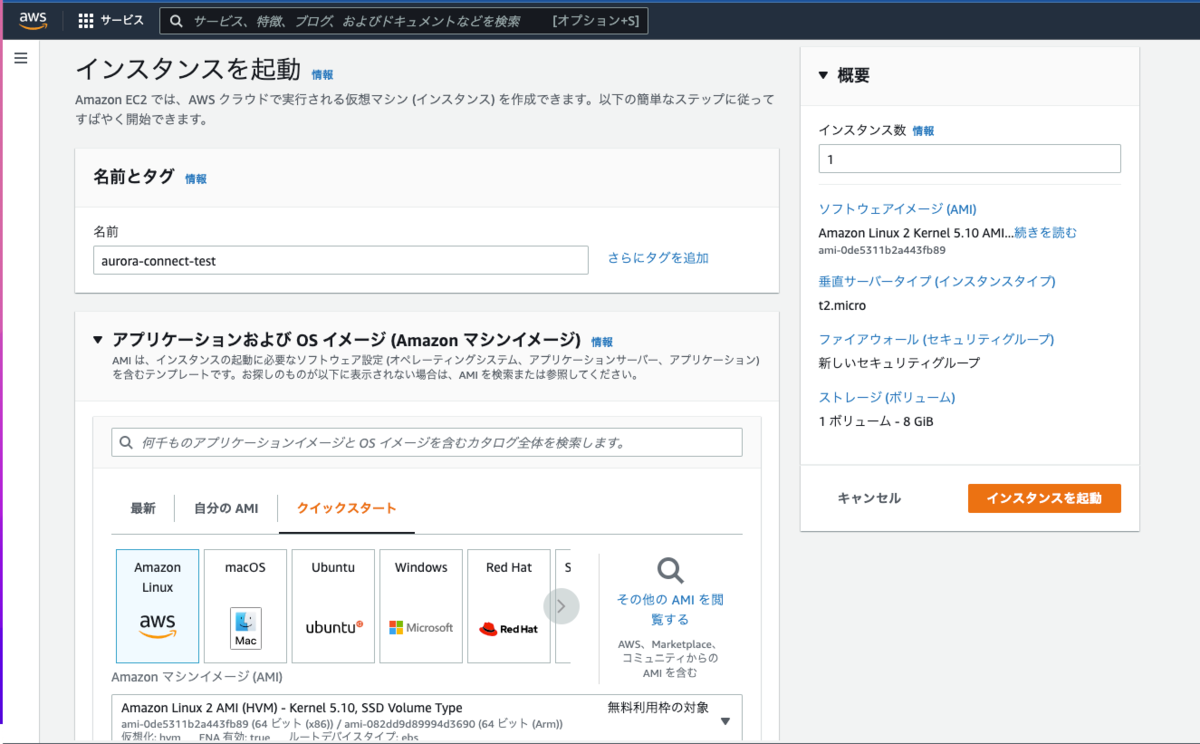Click the search magnifier in top bar

pyautogui.click(x=176, y=21)
